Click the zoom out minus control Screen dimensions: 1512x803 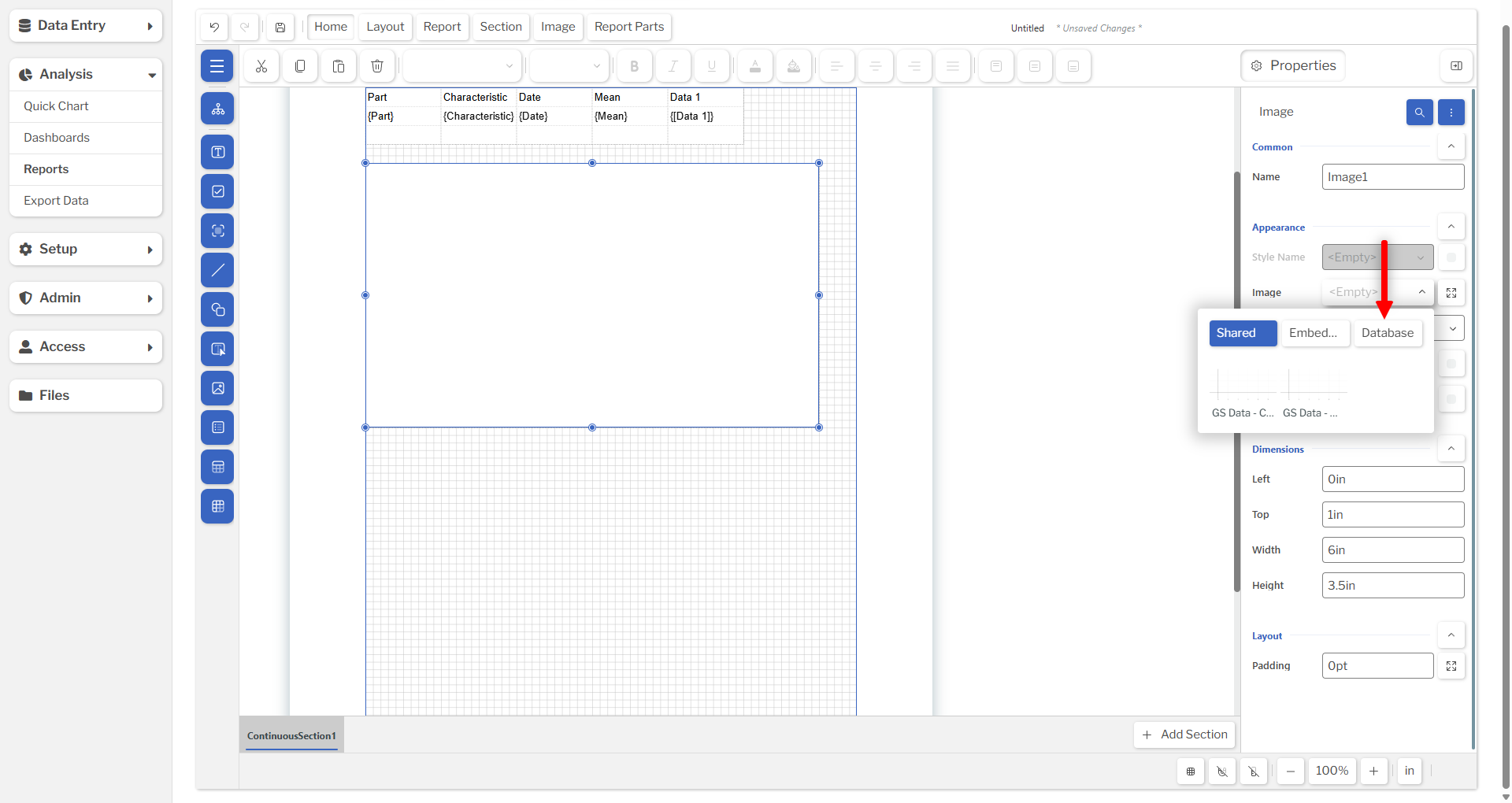(1290, 771)
